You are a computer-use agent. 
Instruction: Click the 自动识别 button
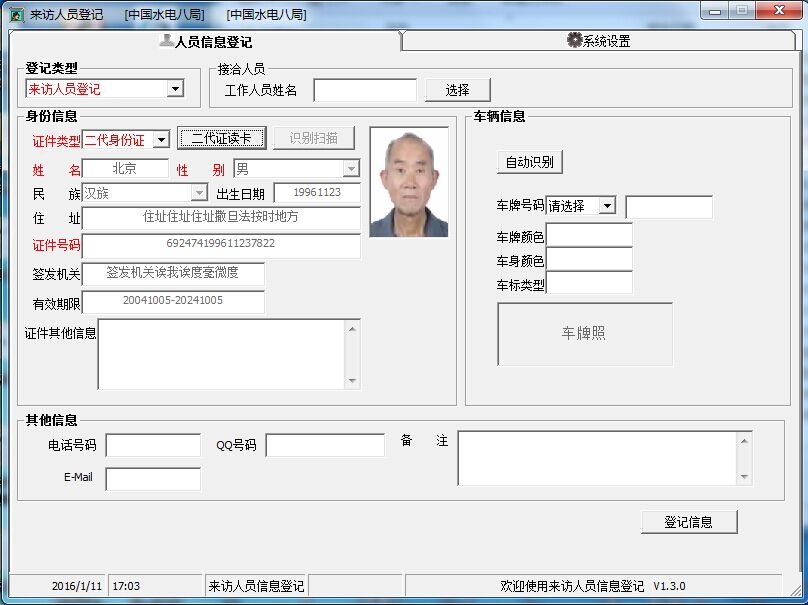530,162
